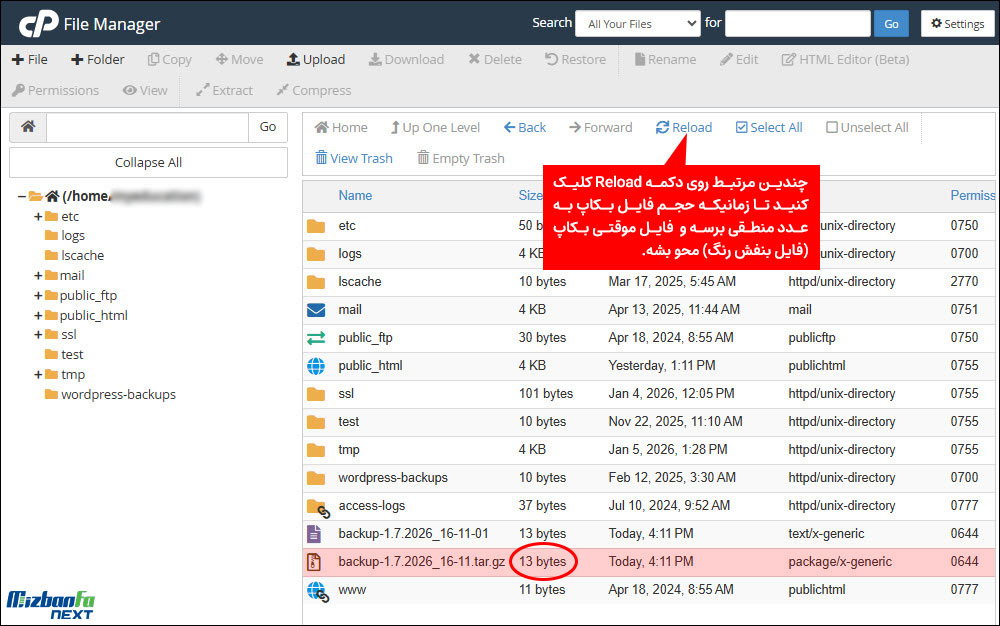Click the search text input field

pyautogui.click(x=797, y=24)
